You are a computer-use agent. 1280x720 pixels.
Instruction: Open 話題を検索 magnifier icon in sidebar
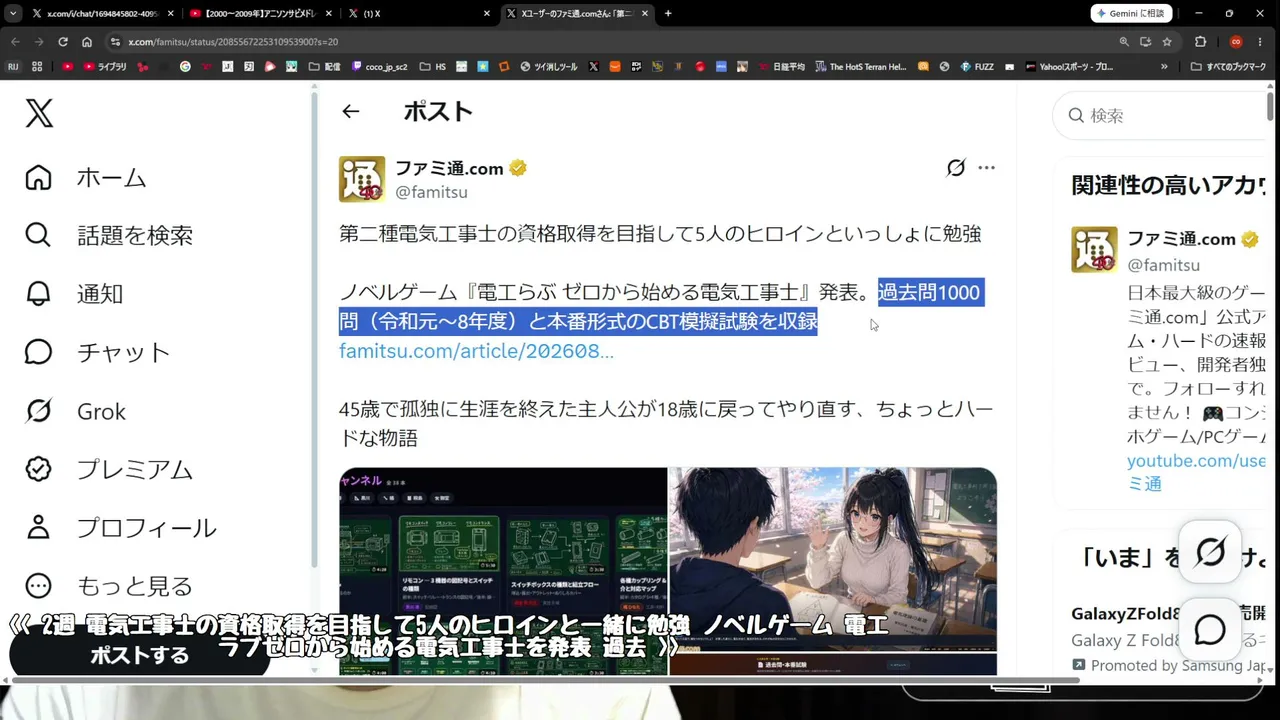pos(38,235)
